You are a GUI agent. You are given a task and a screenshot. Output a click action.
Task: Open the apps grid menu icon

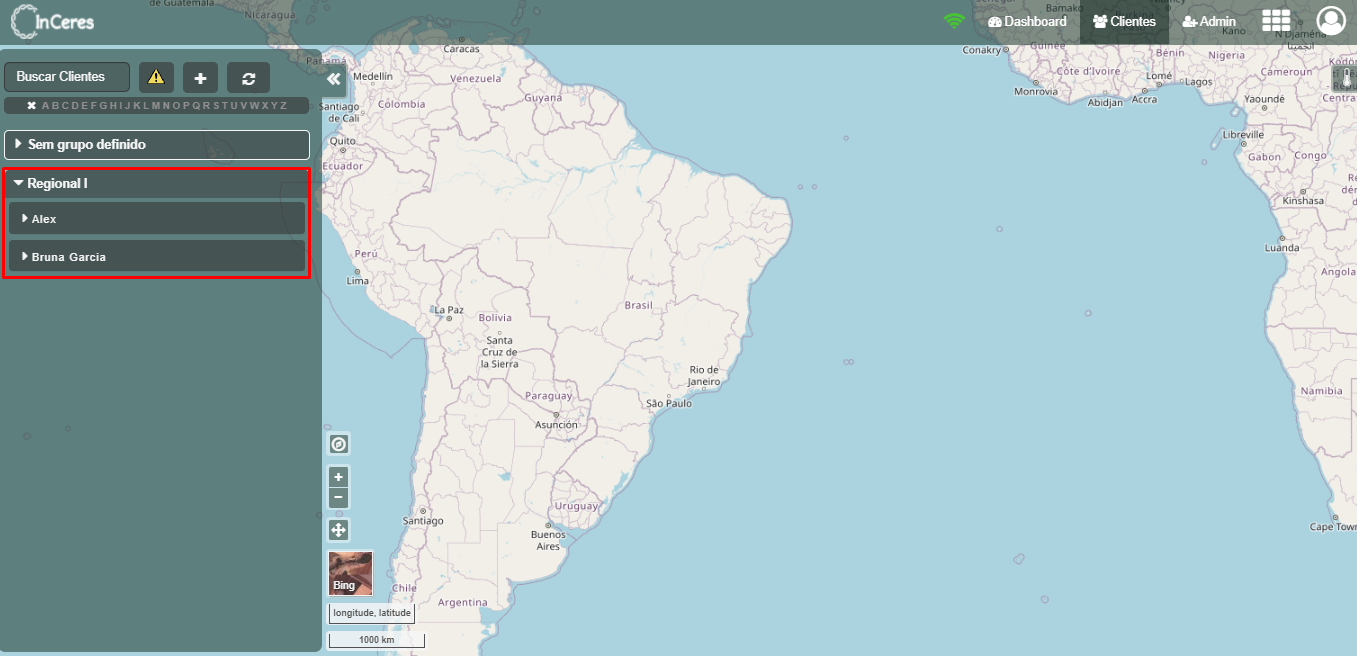click(x=1276, y=21)
